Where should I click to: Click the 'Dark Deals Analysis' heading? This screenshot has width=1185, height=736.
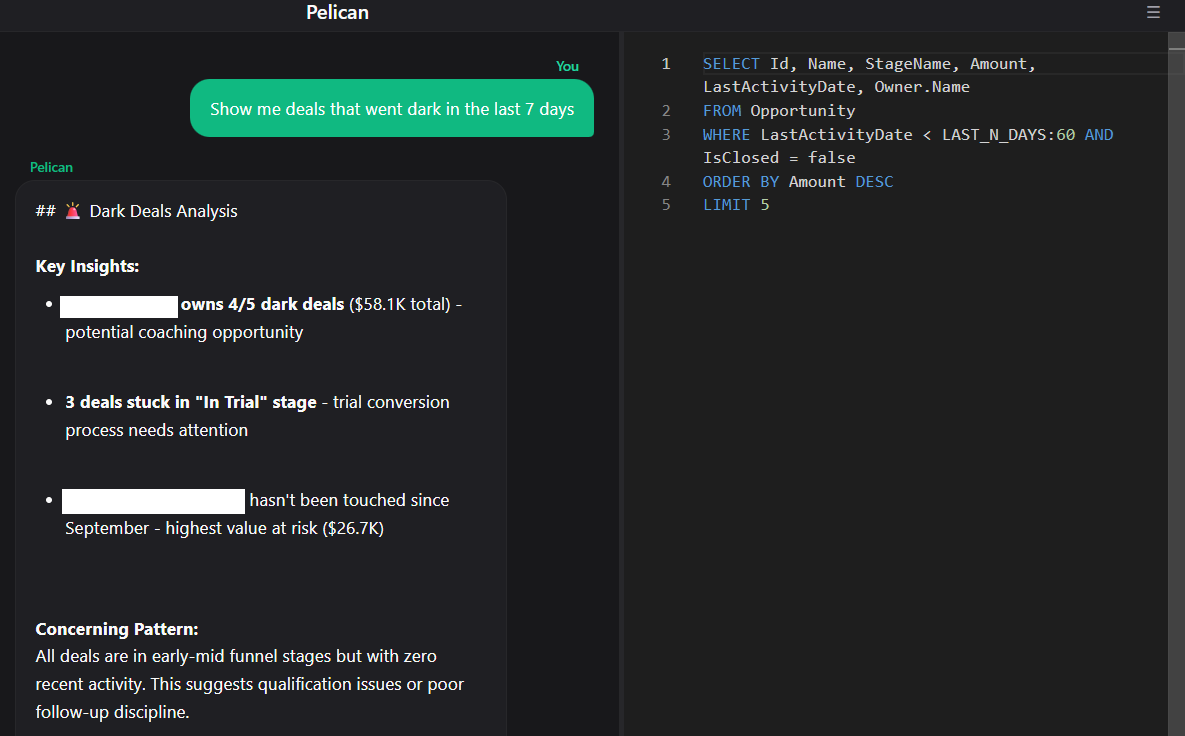point(163,212)
